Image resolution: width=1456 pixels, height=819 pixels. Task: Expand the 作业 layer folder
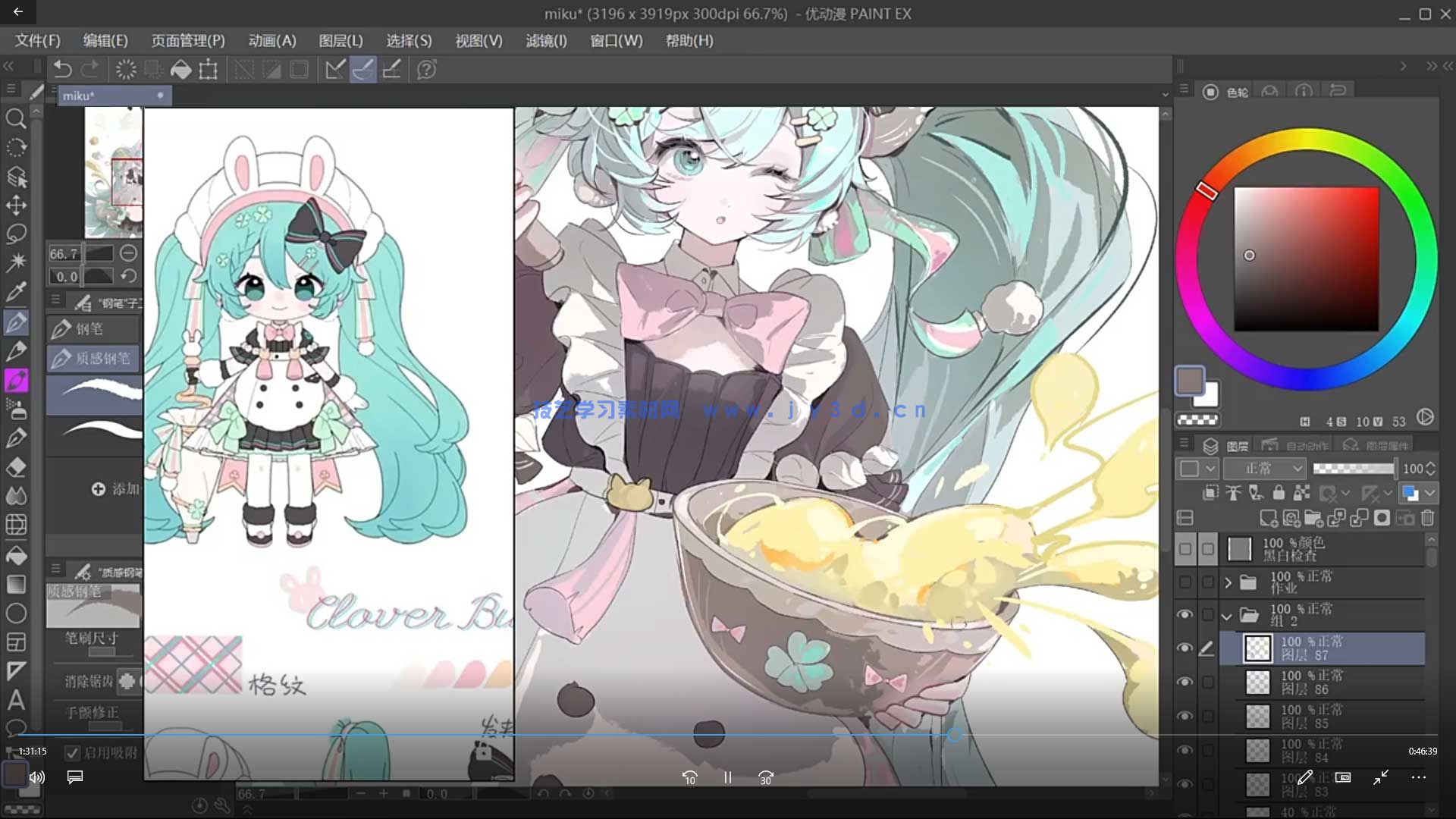(1228, 582)
